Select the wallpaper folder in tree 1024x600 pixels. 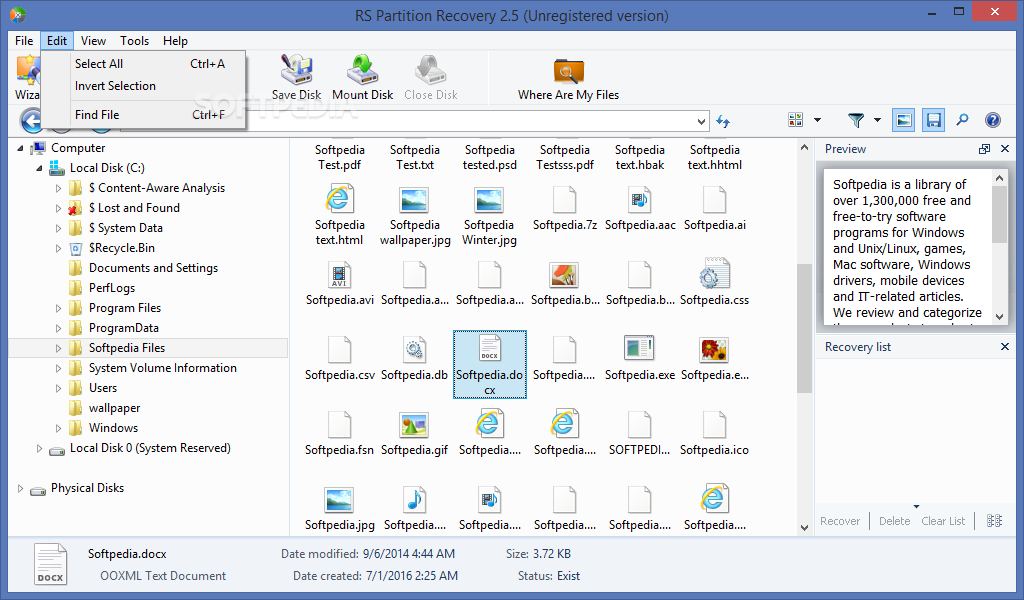pyautogui.click(x=114, y=408)
